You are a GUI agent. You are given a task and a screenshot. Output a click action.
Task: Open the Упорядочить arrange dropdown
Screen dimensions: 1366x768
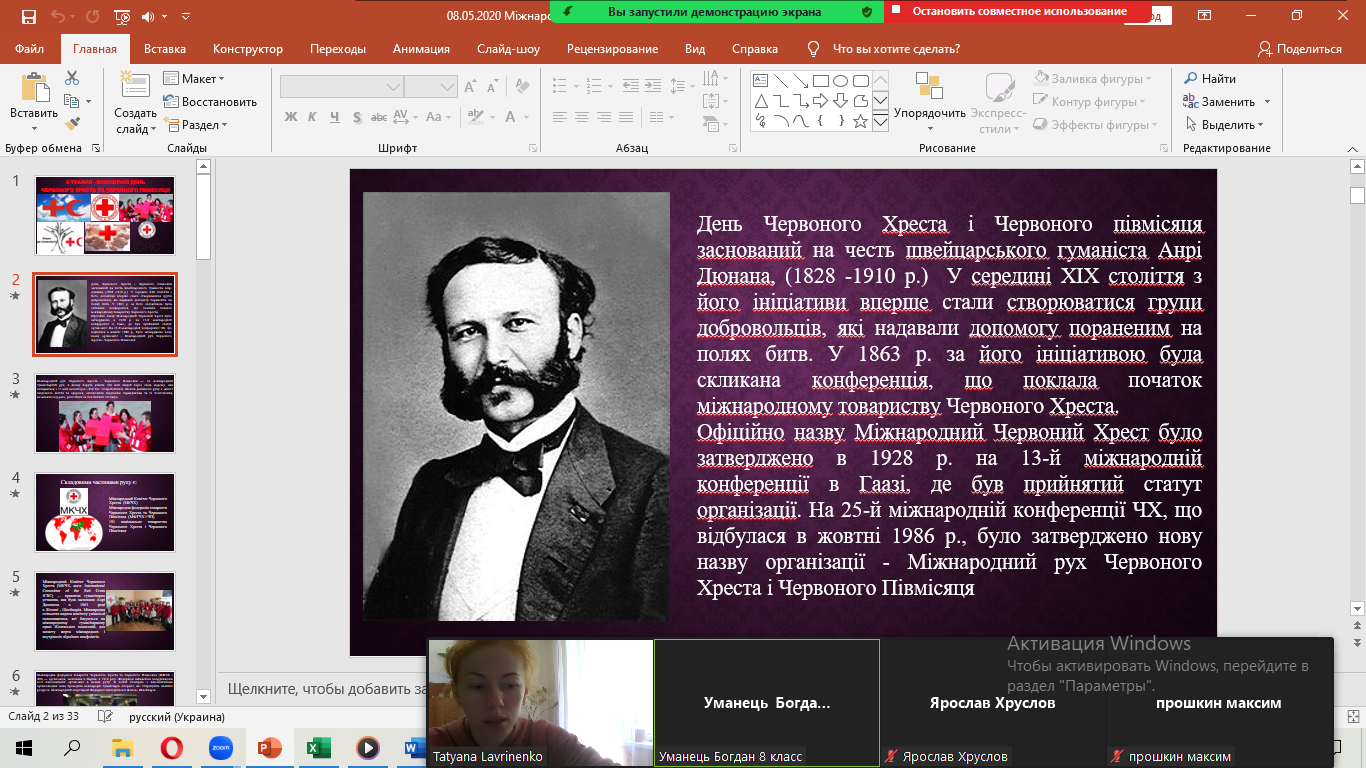[930, 101]
